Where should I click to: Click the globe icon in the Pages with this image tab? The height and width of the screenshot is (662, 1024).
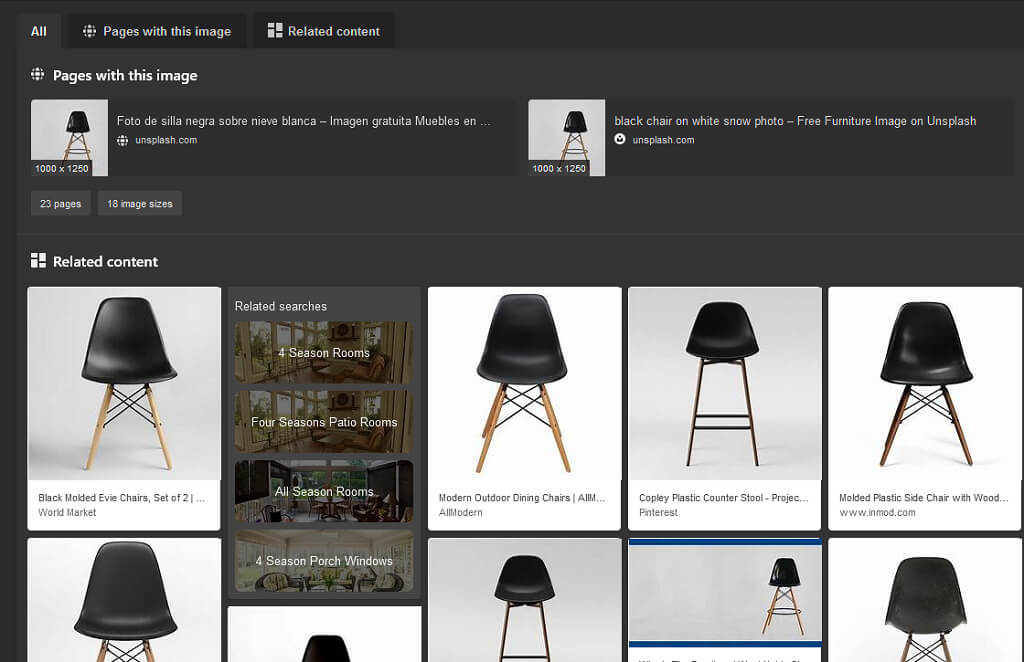pyautogui.click(x=90, y=31)
